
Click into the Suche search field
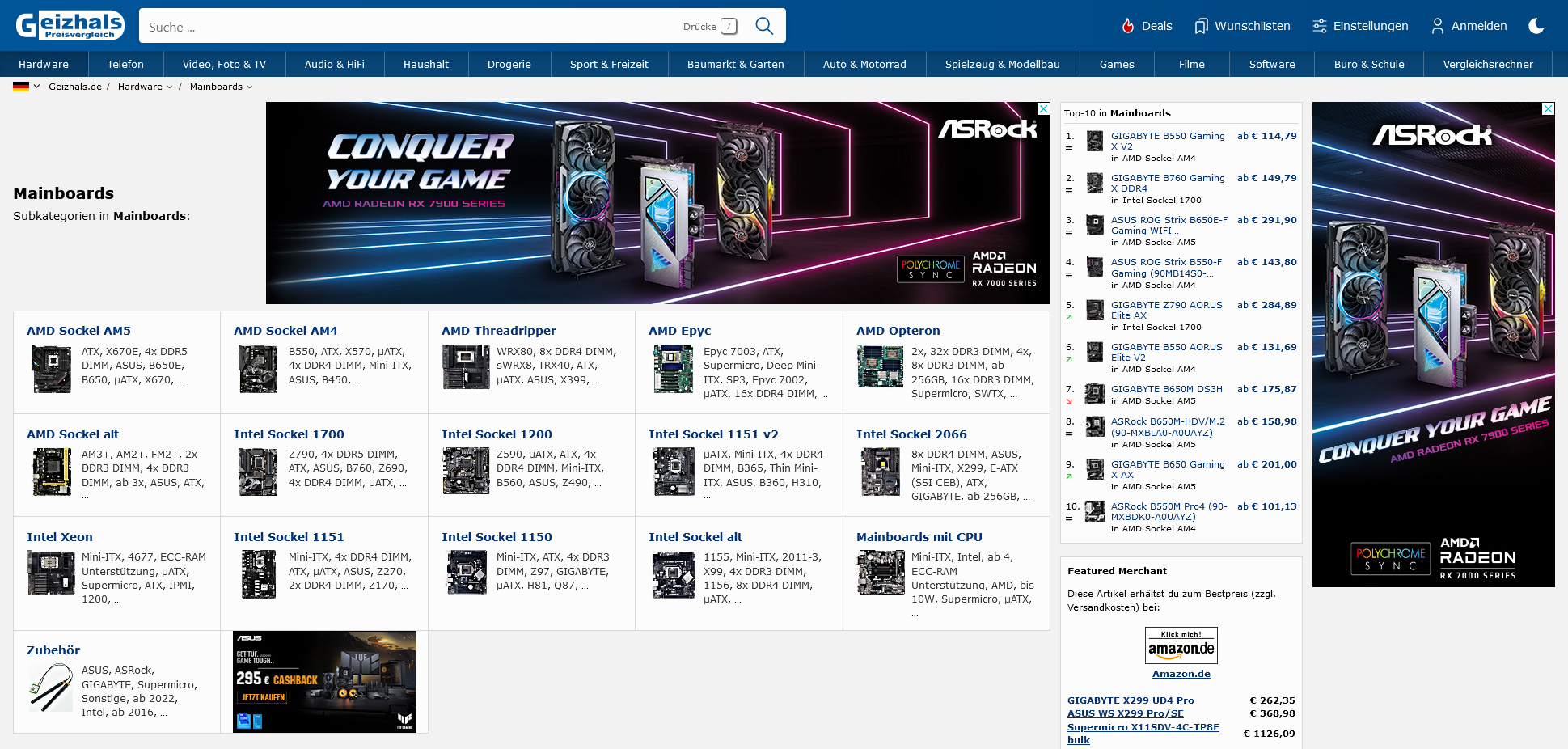[x=404, y=27]
